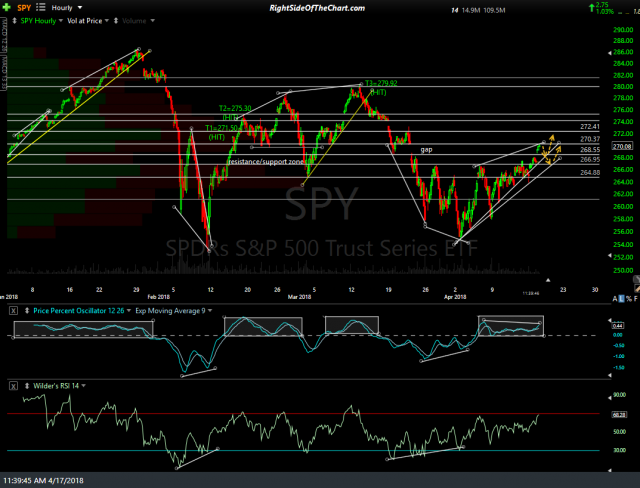The height and width of the screenshot is (488, 640).
Task: Click the Feb 2018 date axis label
Action: coord(158,297)
